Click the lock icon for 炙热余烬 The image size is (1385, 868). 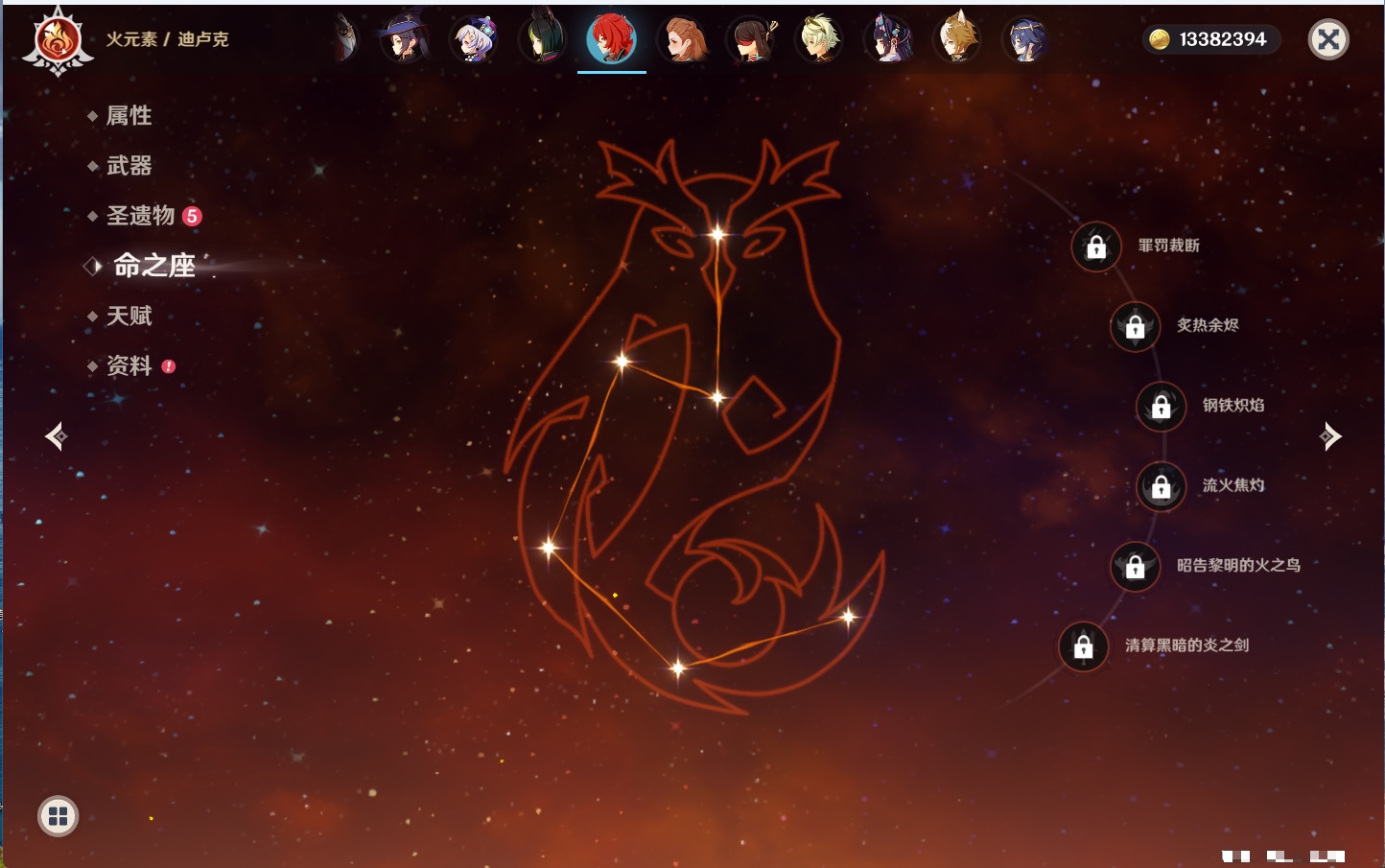(1136, 326)
